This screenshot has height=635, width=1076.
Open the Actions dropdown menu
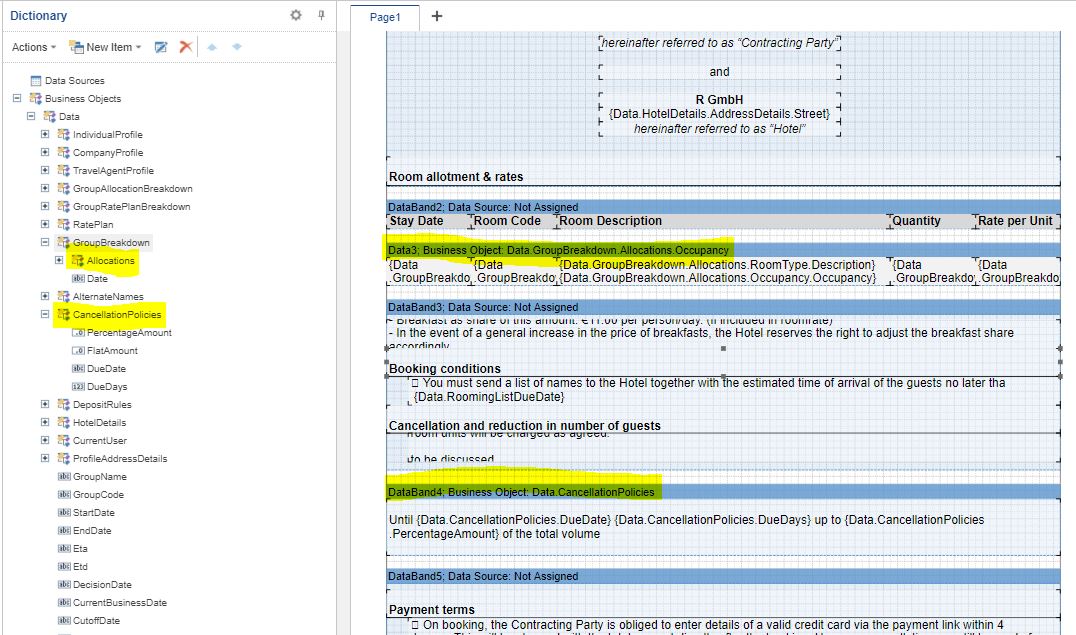click(x=34, y=47)
